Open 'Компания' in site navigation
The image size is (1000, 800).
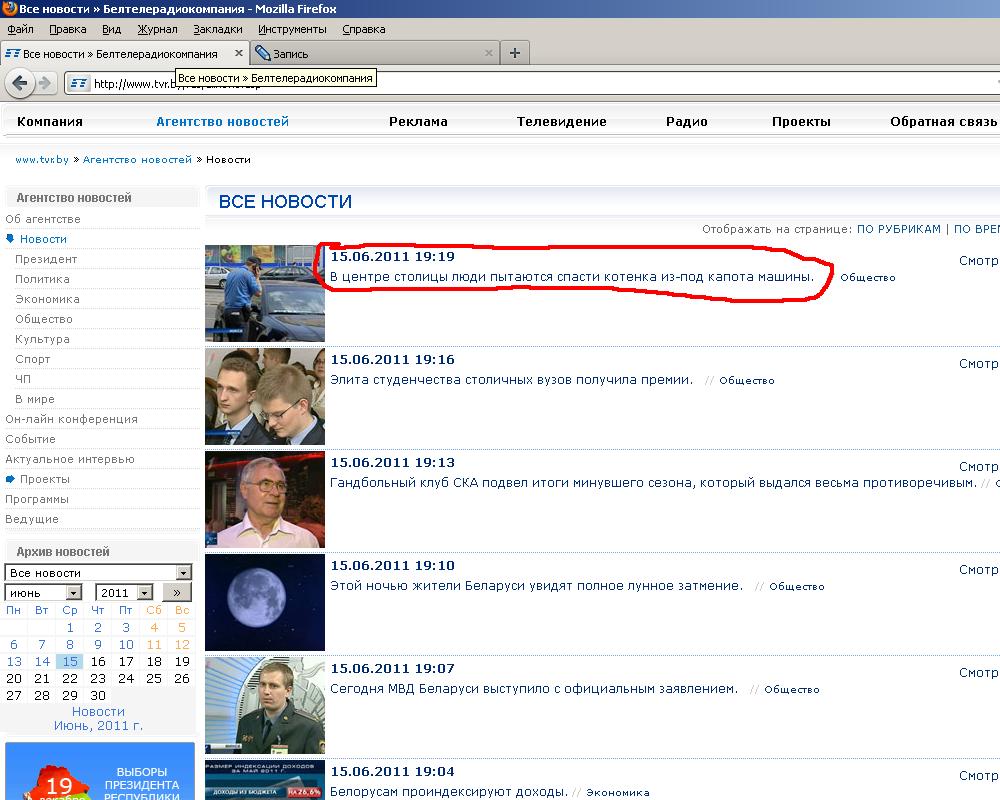click(x=50, y=121)
